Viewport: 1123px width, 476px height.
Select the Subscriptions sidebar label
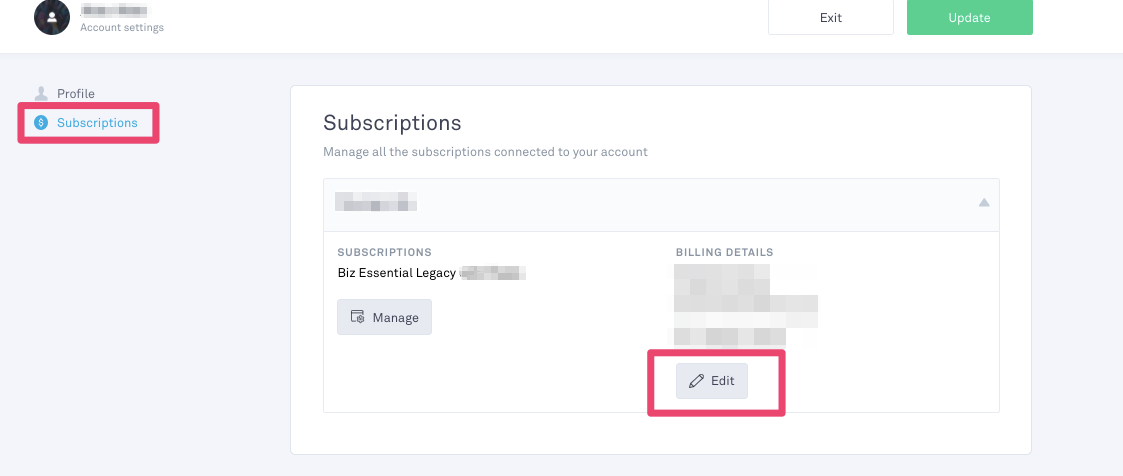pos(97,122)
